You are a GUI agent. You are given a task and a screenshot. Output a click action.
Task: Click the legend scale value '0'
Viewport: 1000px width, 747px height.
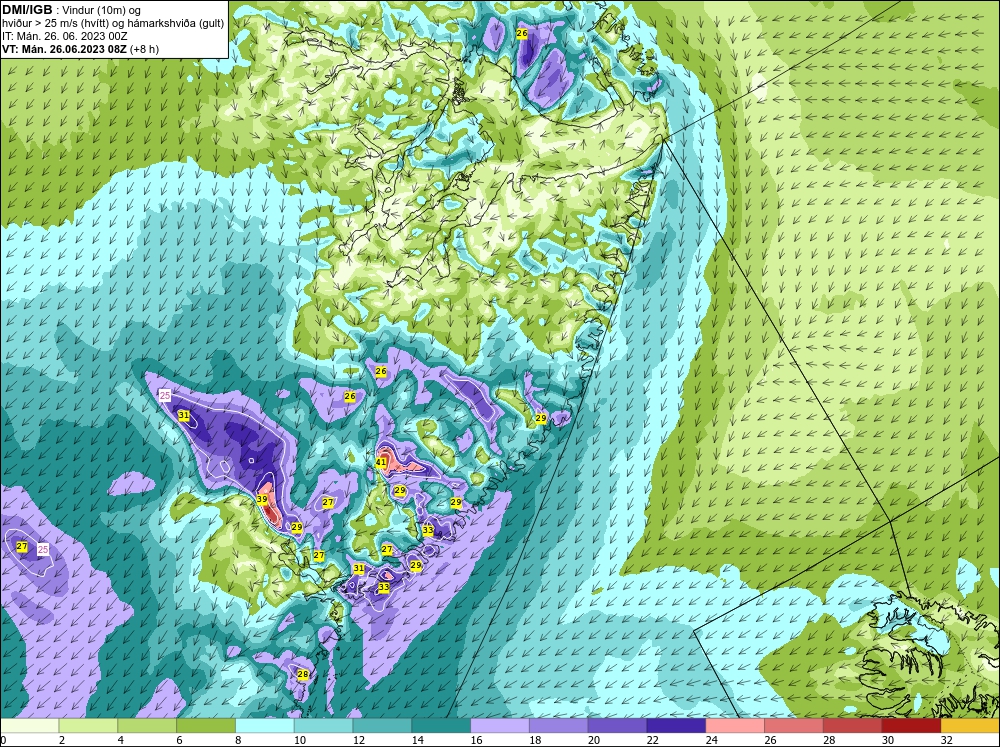3,740
